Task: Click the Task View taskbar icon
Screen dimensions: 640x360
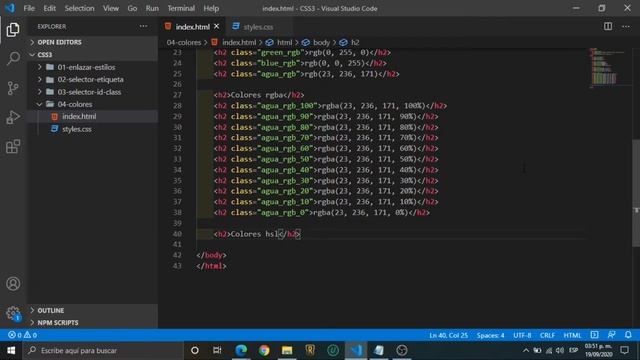Action: 217,350
